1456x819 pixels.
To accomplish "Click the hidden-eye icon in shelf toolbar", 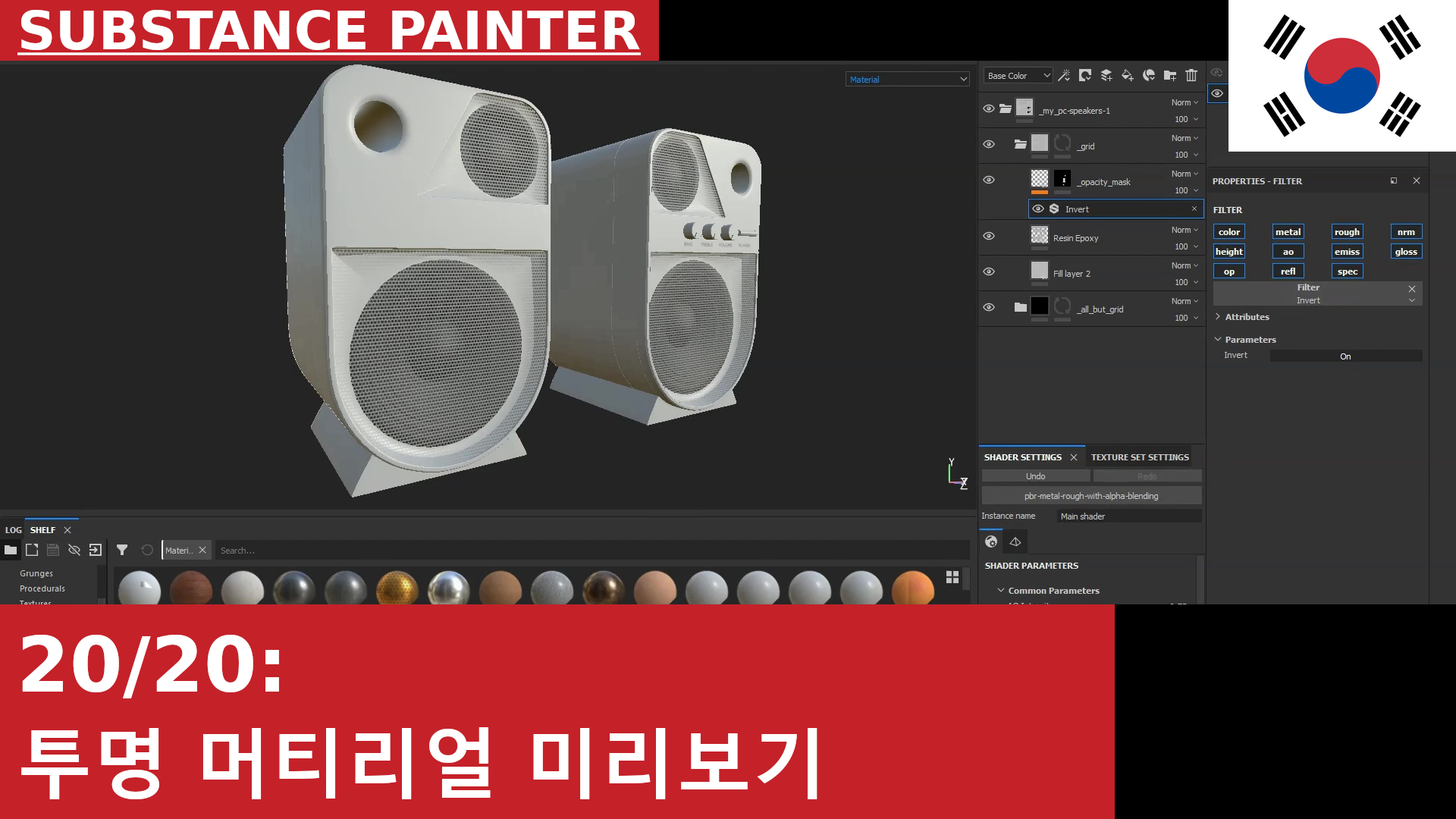I will pyautogui.click(x=74, y=550).
